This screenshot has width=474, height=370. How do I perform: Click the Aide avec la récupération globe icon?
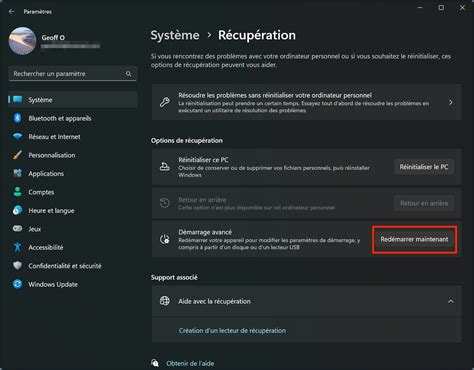tap(165, 301)
